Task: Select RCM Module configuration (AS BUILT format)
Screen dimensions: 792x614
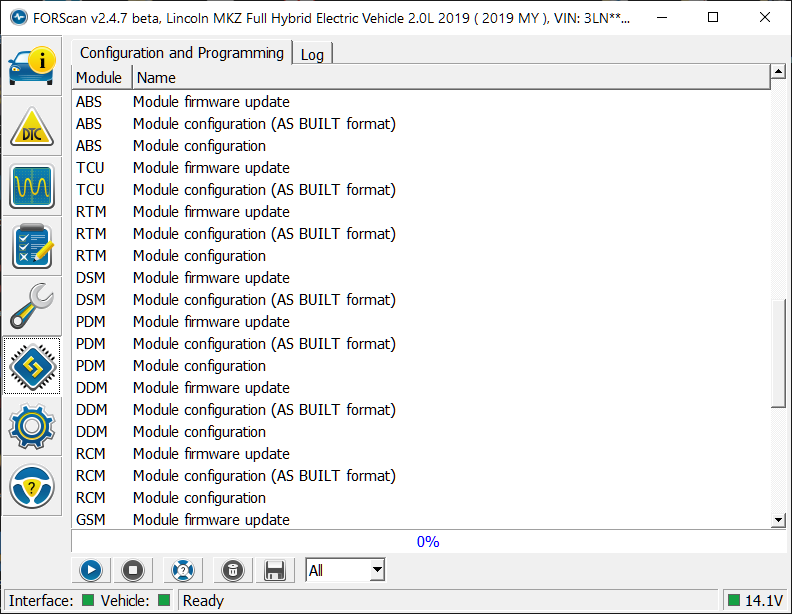Action: point(421,476)
